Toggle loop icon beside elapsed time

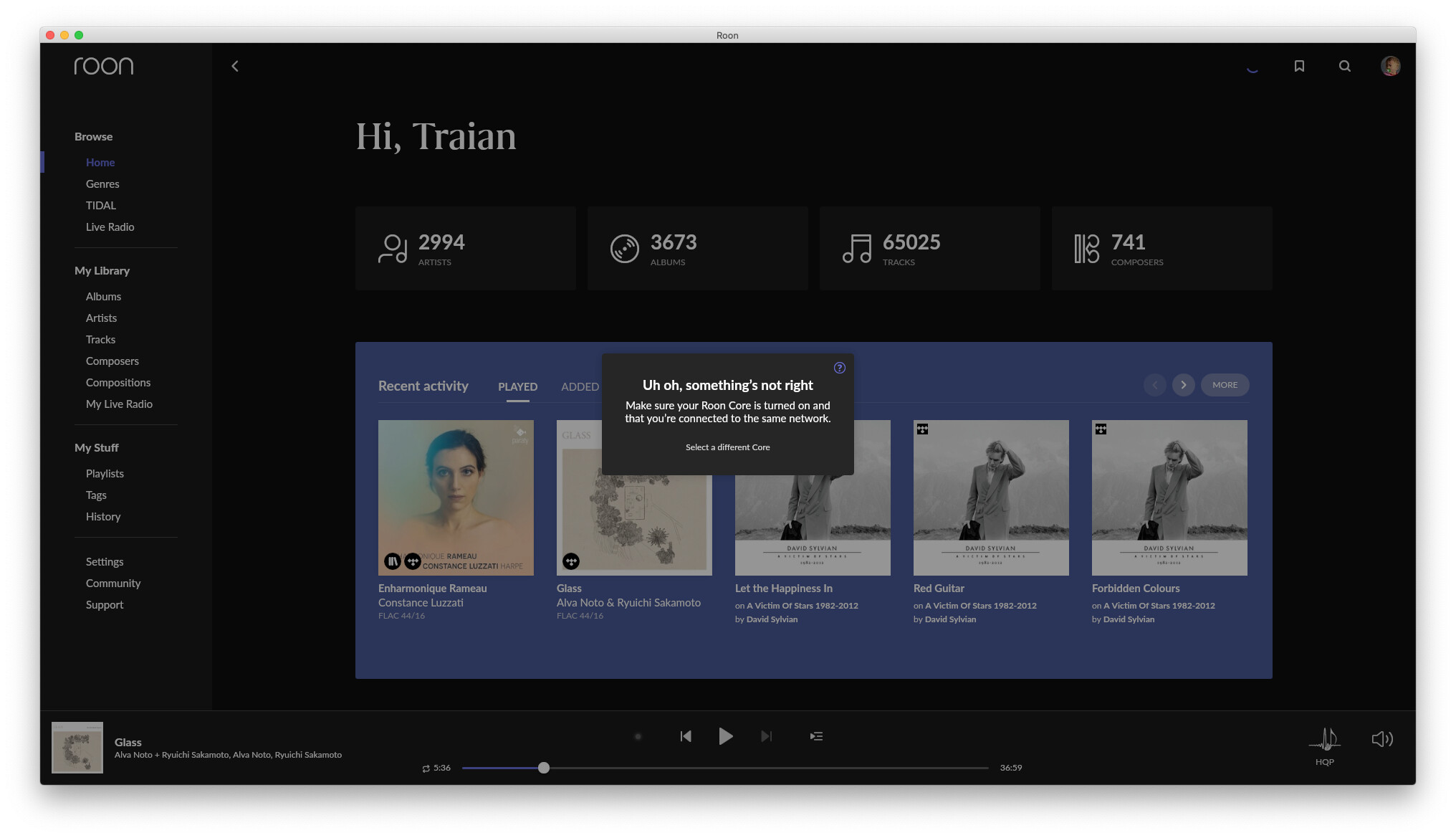pos(426,768)
